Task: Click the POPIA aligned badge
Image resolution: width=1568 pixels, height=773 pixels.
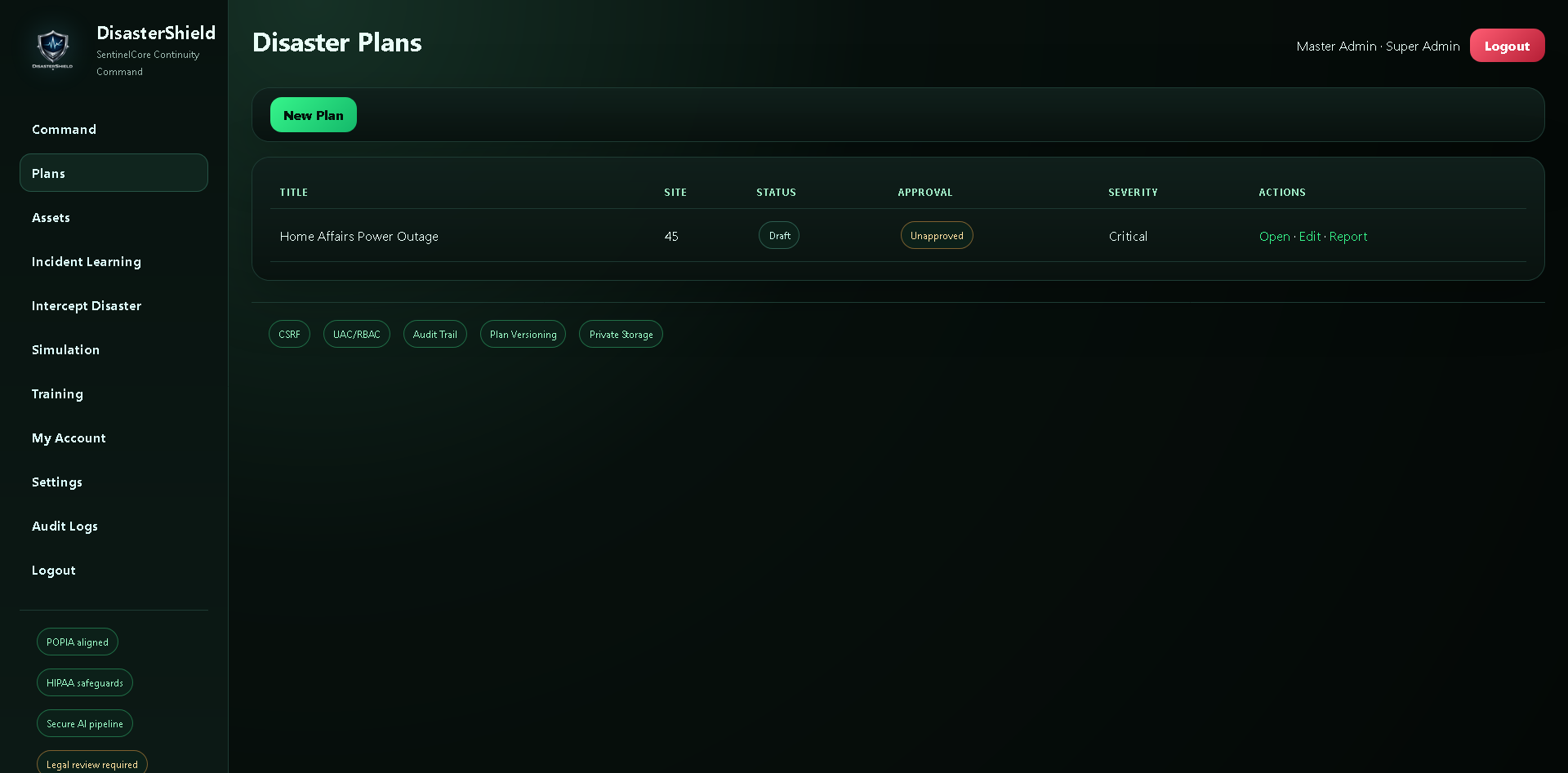Action: (78, 642)
